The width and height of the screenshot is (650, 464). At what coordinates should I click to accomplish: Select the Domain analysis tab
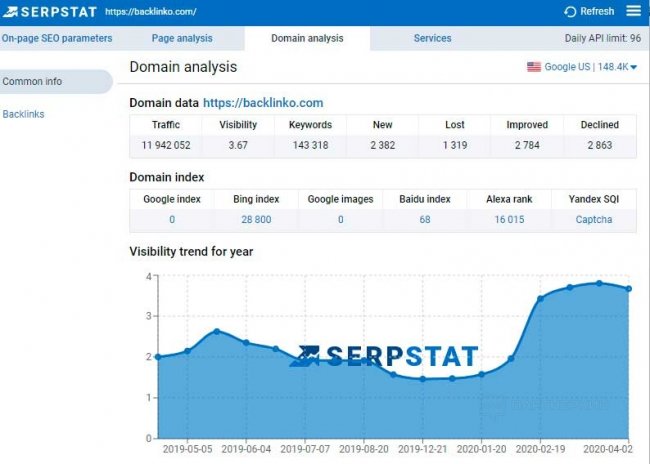[307, 39]
